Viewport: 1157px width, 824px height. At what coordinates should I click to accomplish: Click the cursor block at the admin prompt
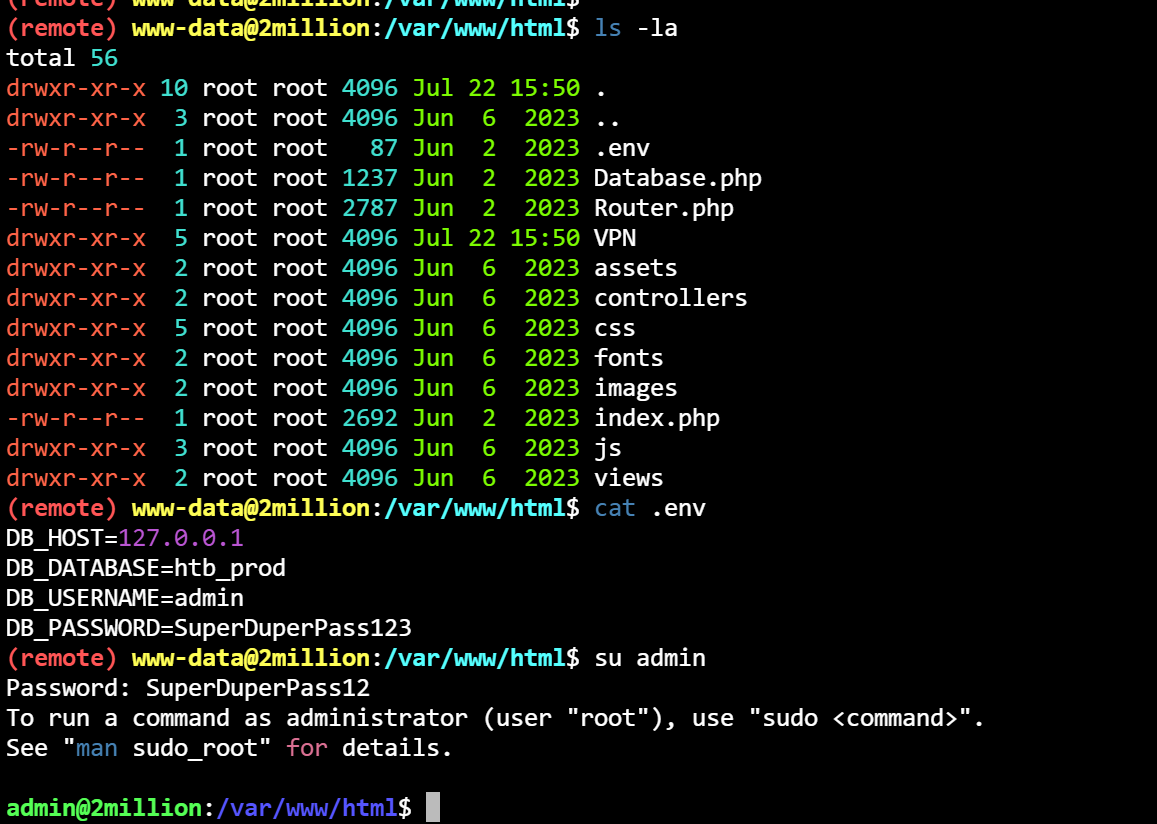click(432, 807)
